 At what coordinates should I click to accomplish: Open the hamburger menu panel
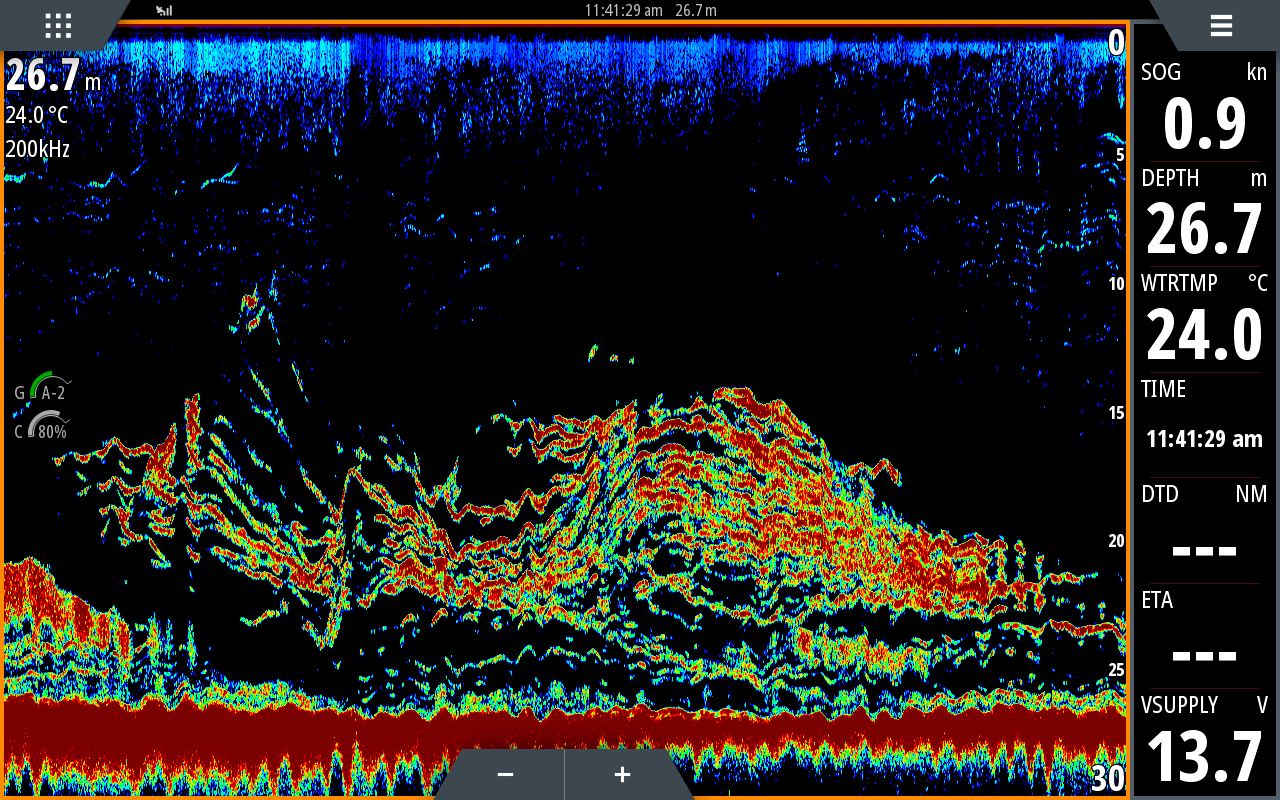(1220, 25)
